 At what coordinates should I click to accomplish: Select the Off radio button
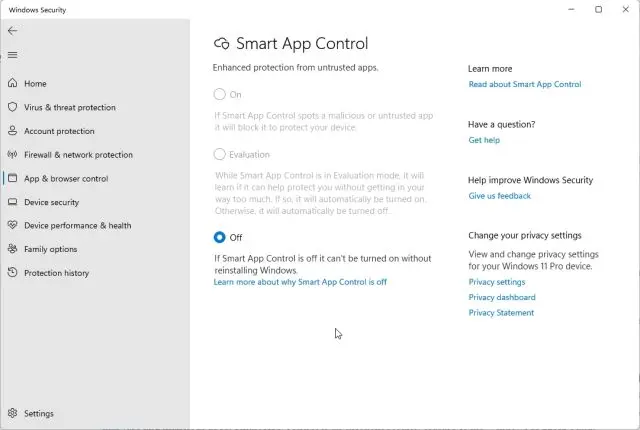click(220, 237)
